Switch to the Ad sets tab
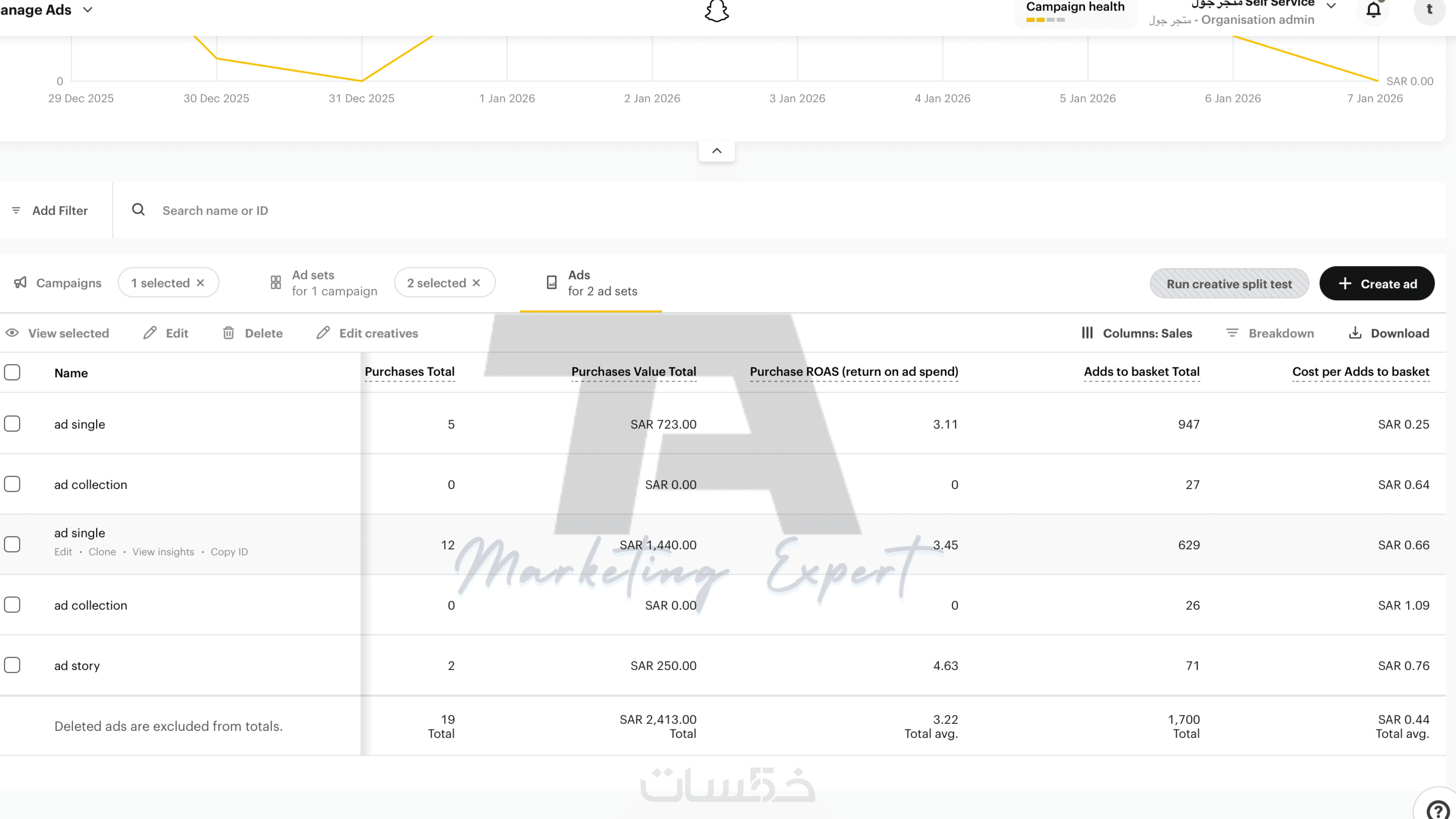The height and width of the screenshot is (819, 1456). (324, 283)
